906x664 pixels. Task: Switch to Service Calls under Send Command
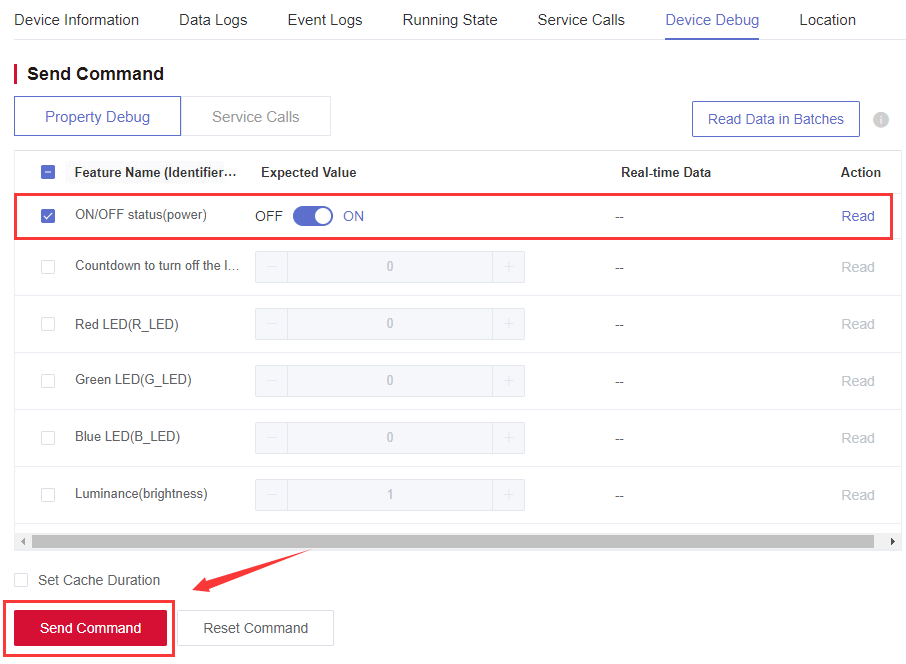tap(255, 116)
